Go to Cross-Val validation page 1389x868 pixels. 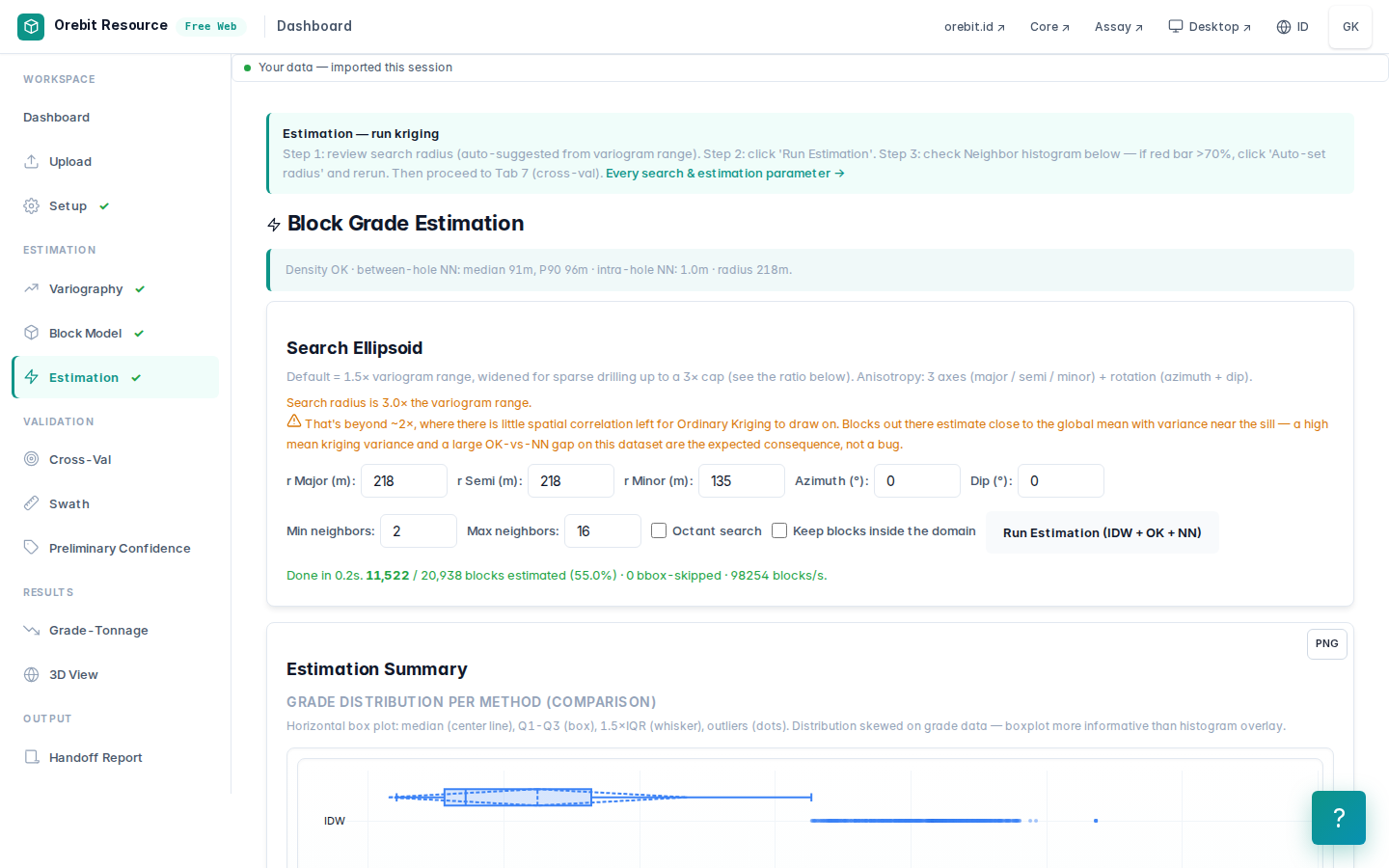point(115,459)
